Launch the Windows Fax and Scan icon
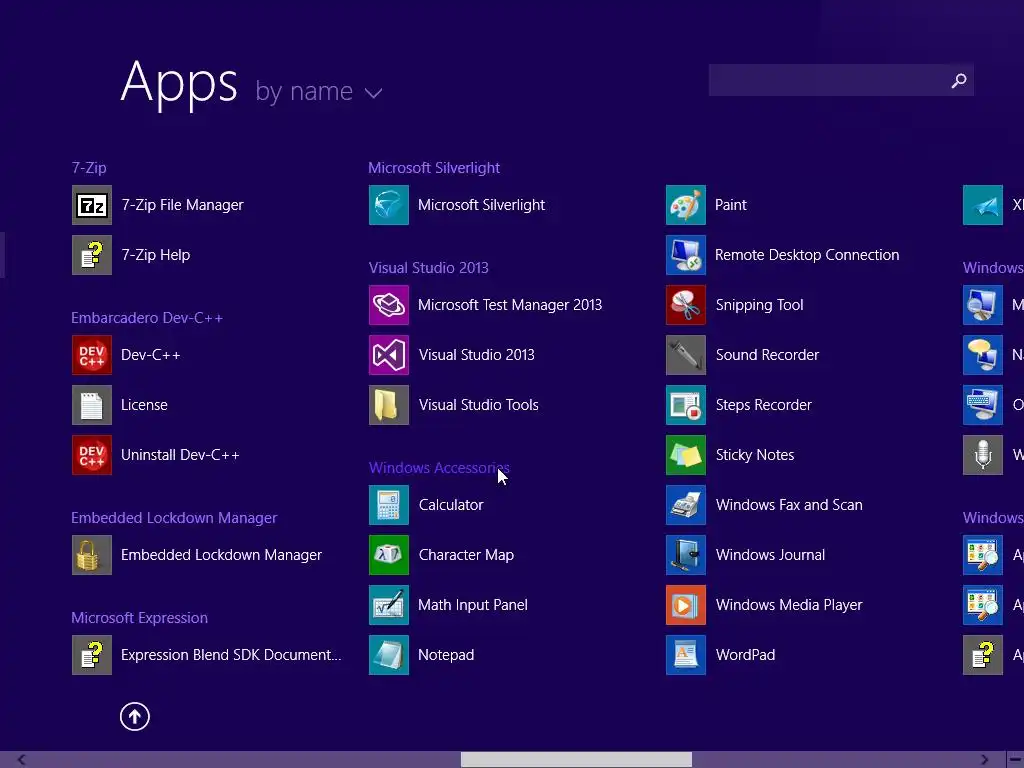This screenshot has width=1024, height=768. pyautogui.click(x=686, y=505)
